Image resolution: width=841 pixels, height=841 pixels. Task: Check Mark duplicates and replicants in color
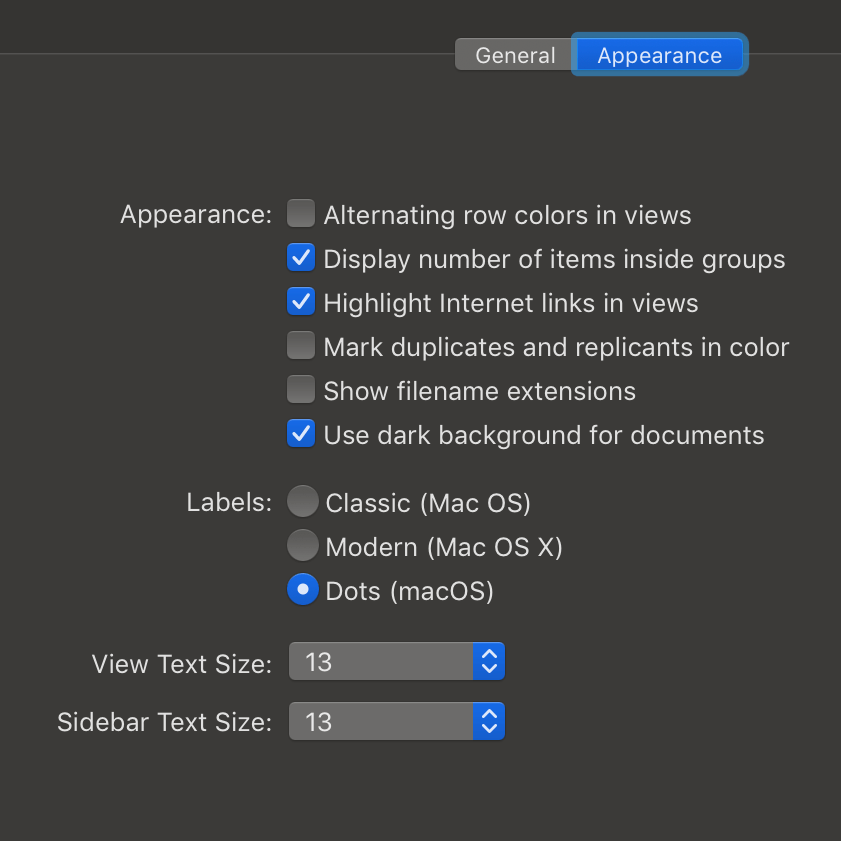click(301, 345)
